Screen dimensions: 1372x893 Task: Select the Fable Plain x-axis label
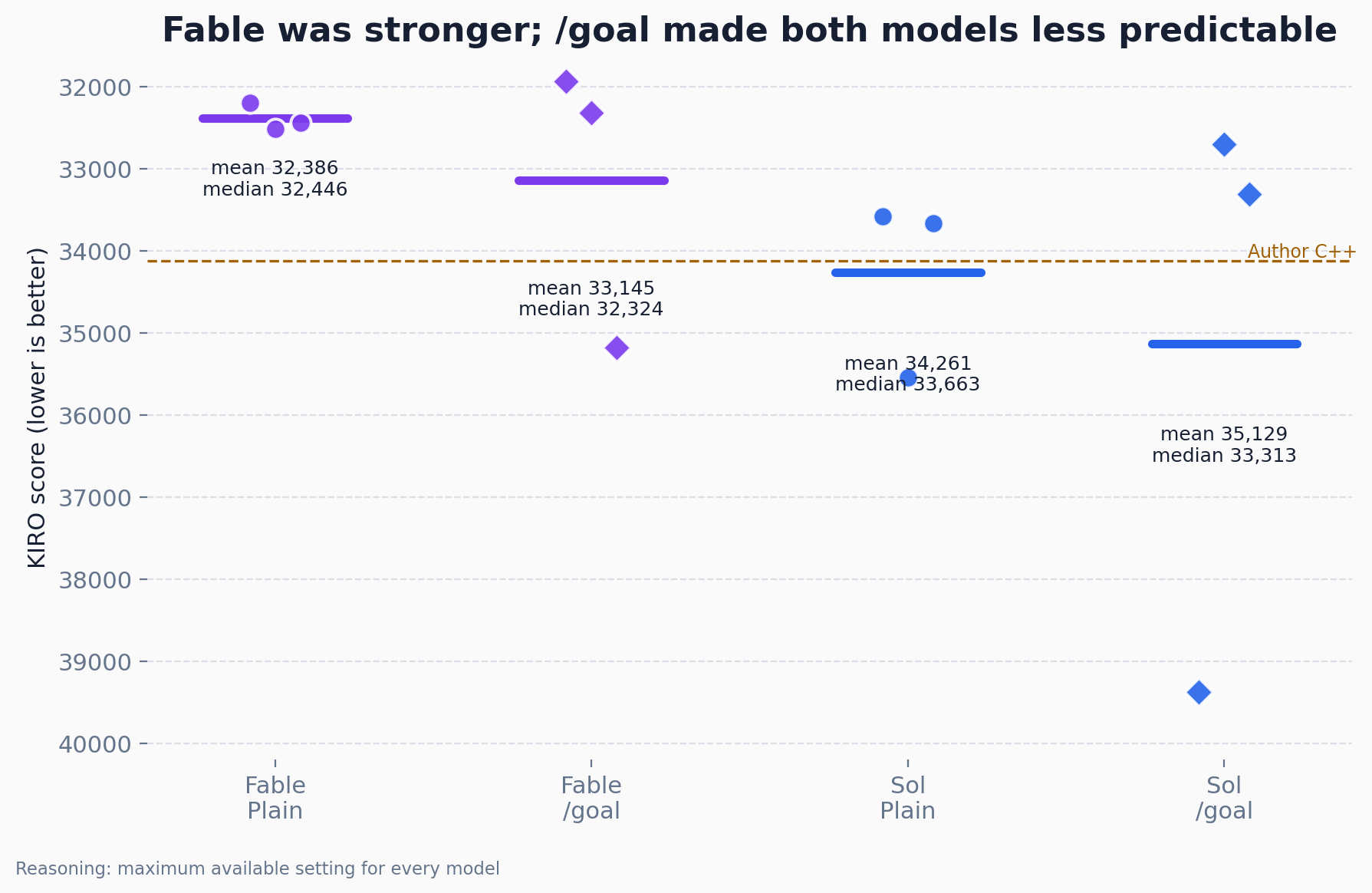click(x=275, y=799)
